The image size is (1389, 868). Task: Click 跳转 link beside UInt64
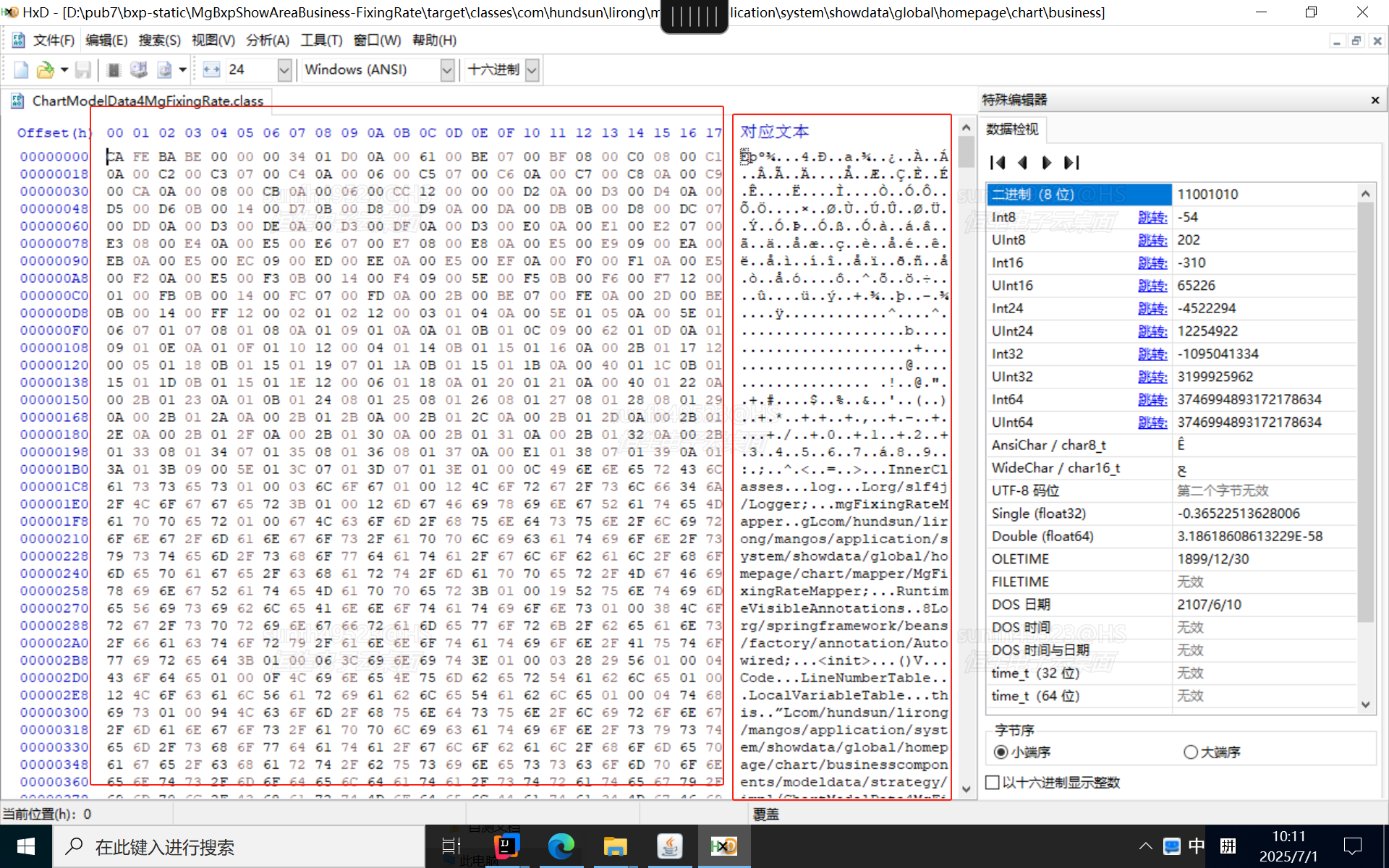point(1152,422)
